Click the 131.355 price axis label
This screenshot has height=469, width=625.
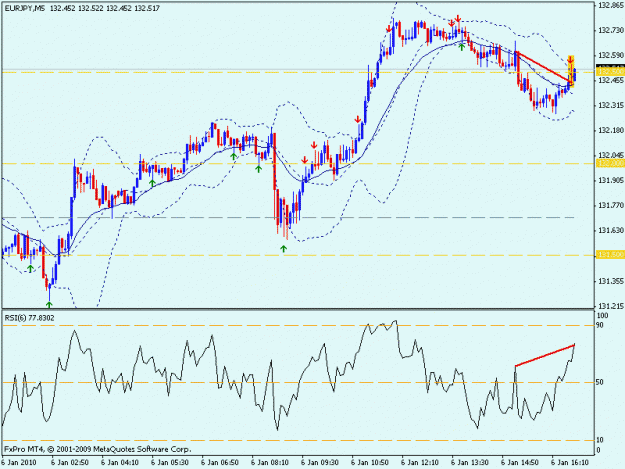click(610, 281)
